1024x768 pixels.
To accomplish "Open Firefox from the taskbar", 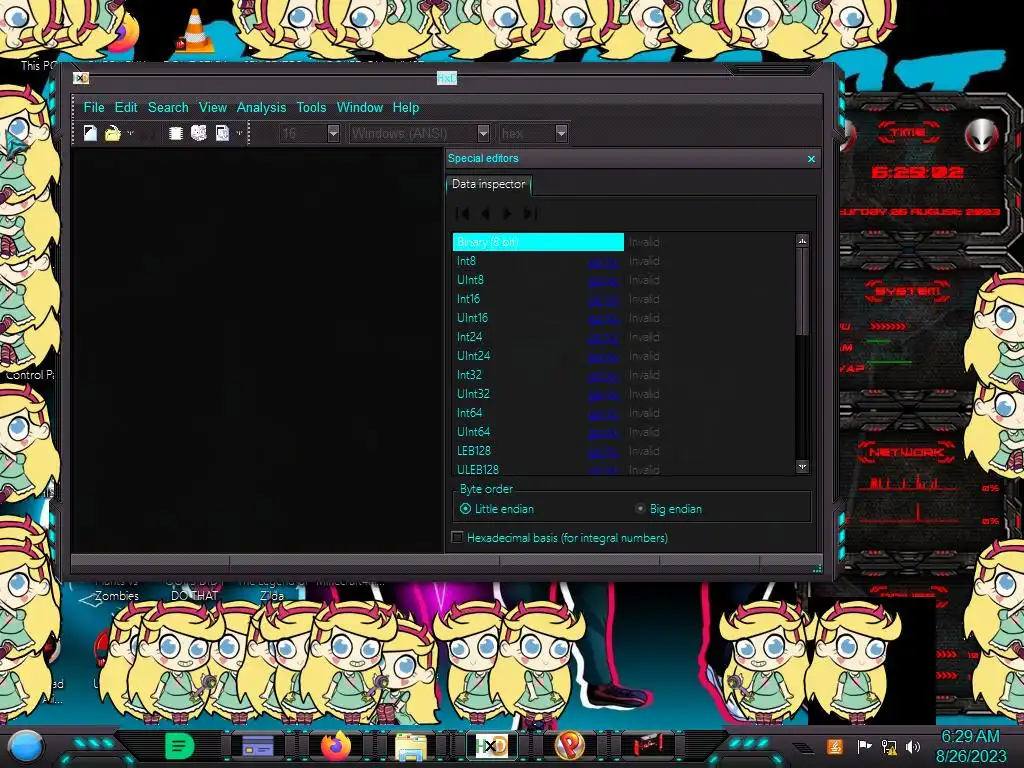I will pos(336,746).
